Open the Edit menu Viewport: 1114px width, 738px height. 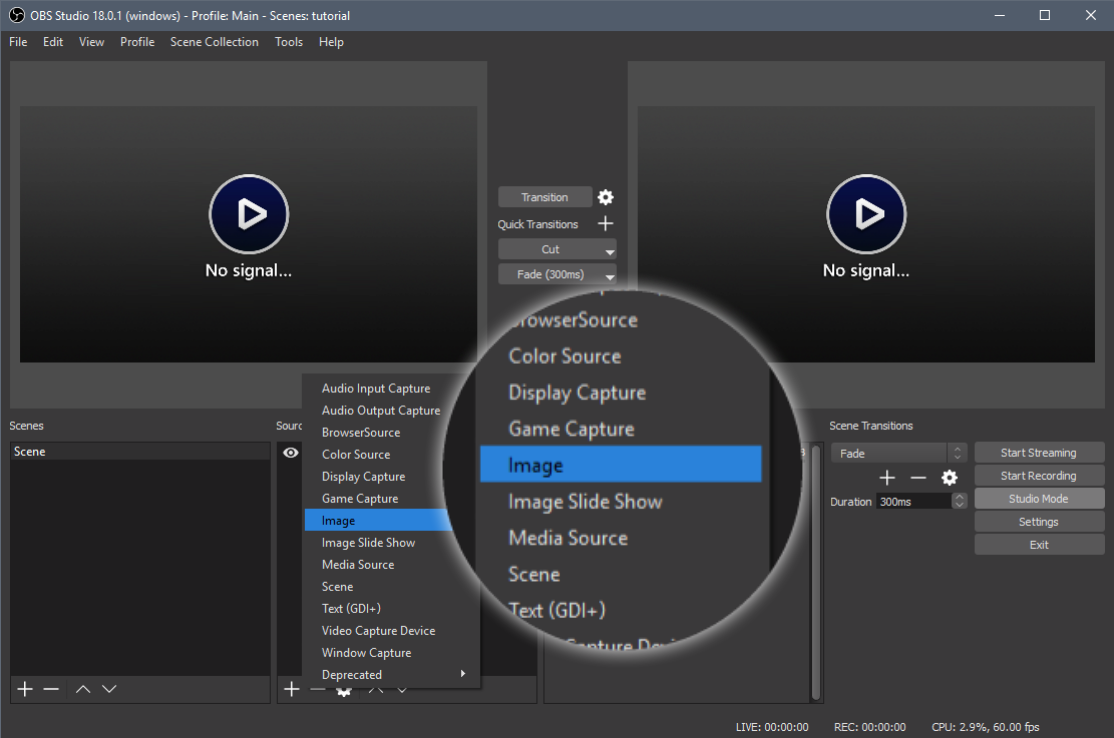(53, 42)
